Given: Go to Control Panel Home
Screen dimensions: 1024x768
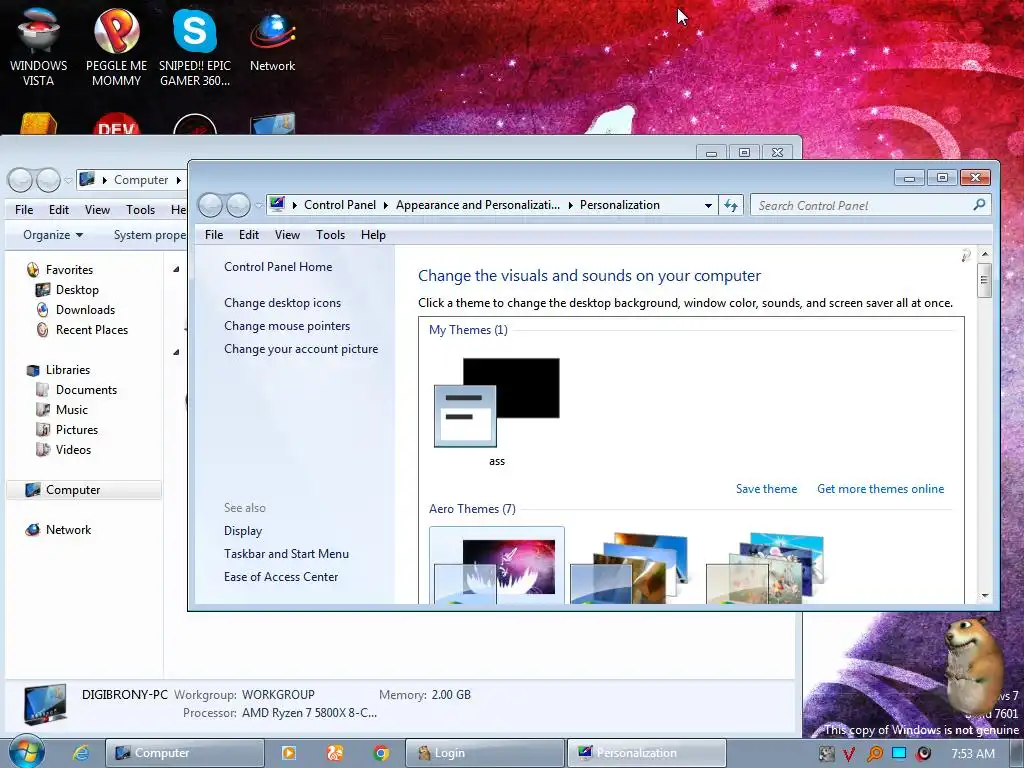Looking at the screenshot, I should pyautogui.click(x=278, y=266).
